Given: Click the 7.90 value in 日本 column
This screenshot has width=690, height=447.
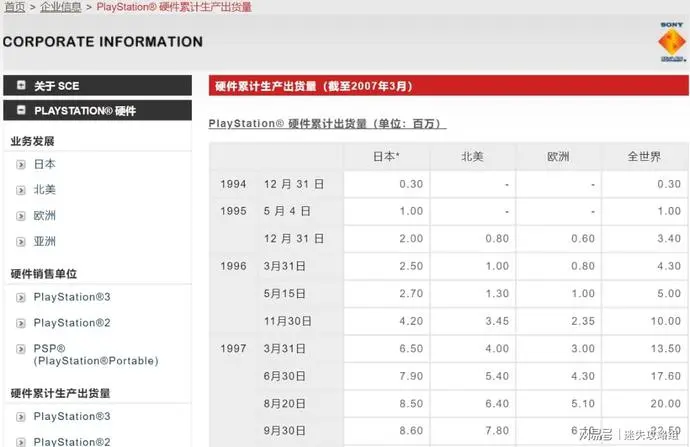Looking at the screenshot, I should coord(411,376).
